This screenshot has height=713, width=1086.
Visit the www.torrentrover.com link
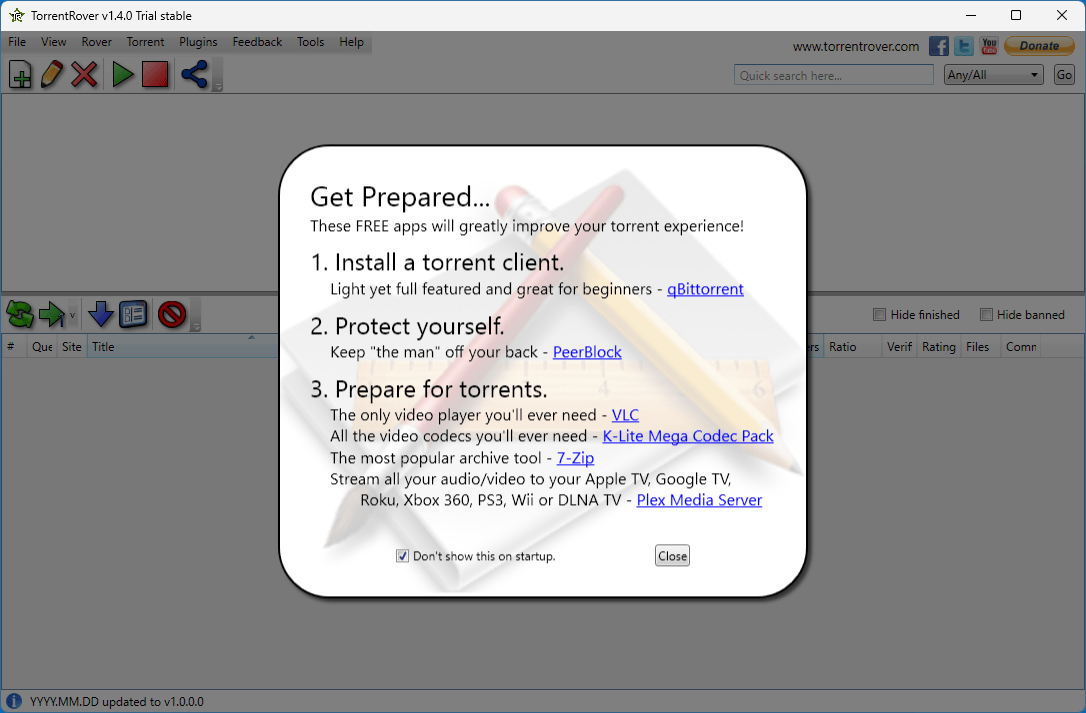[x=856, y=46]
